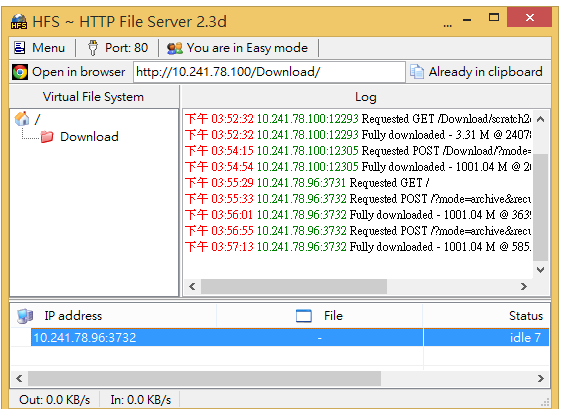
Task: Click the In: 0.0 KB/s status entry
Action: 141,400
